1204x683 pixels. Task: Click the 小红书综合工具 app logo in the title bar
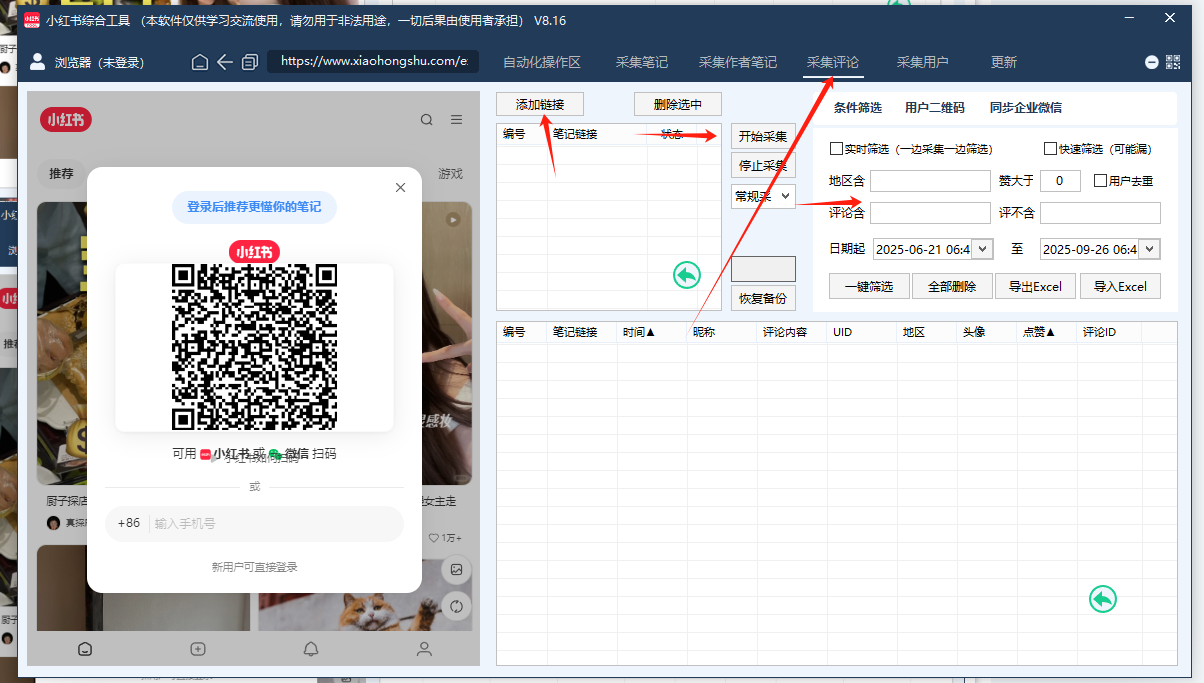32,19
